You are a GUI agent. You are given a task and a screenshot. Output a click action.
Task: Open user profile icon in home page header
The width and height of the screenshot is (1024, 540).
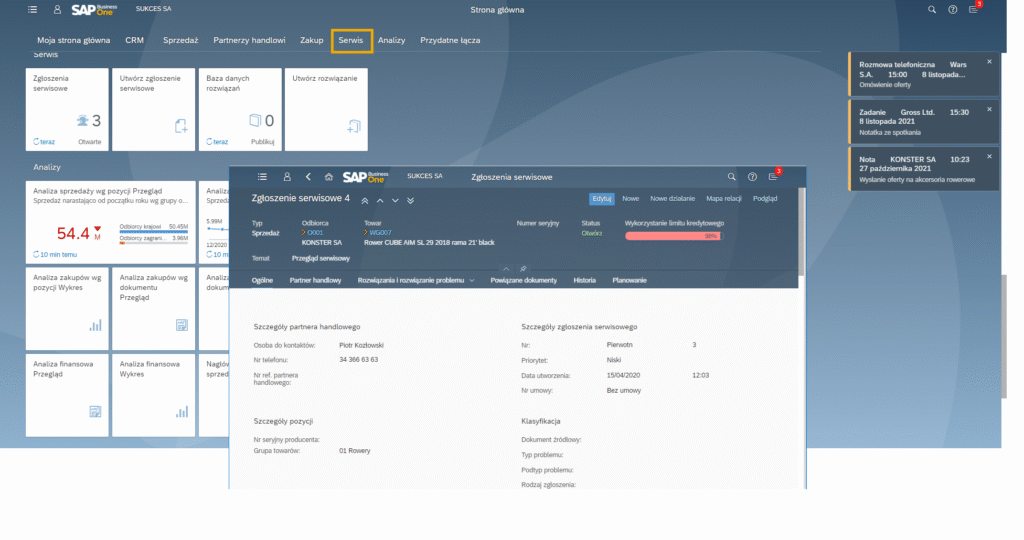pos(57,10)
